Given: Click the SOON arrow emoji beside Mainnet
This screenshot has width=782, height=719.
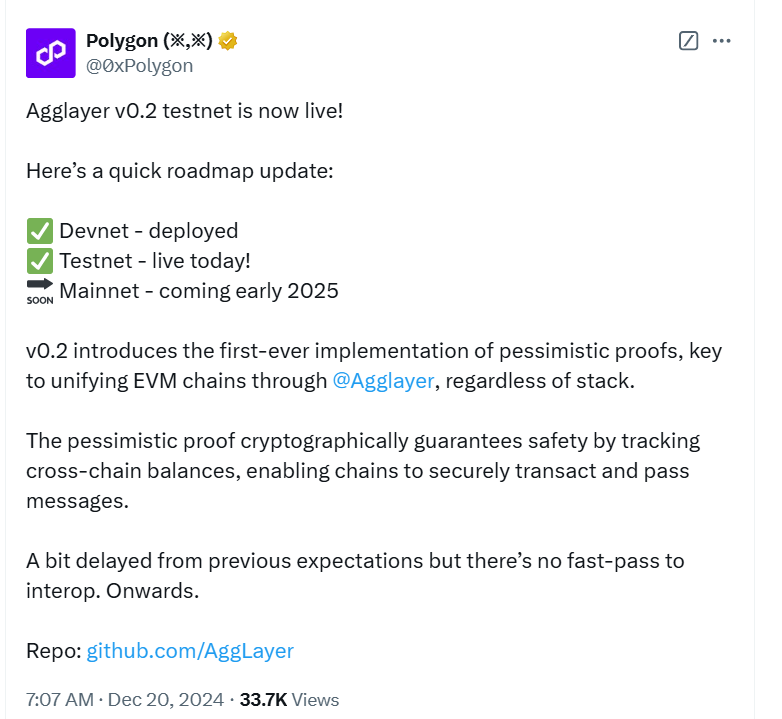Looking at the screenshot, I should pos(40,291).
